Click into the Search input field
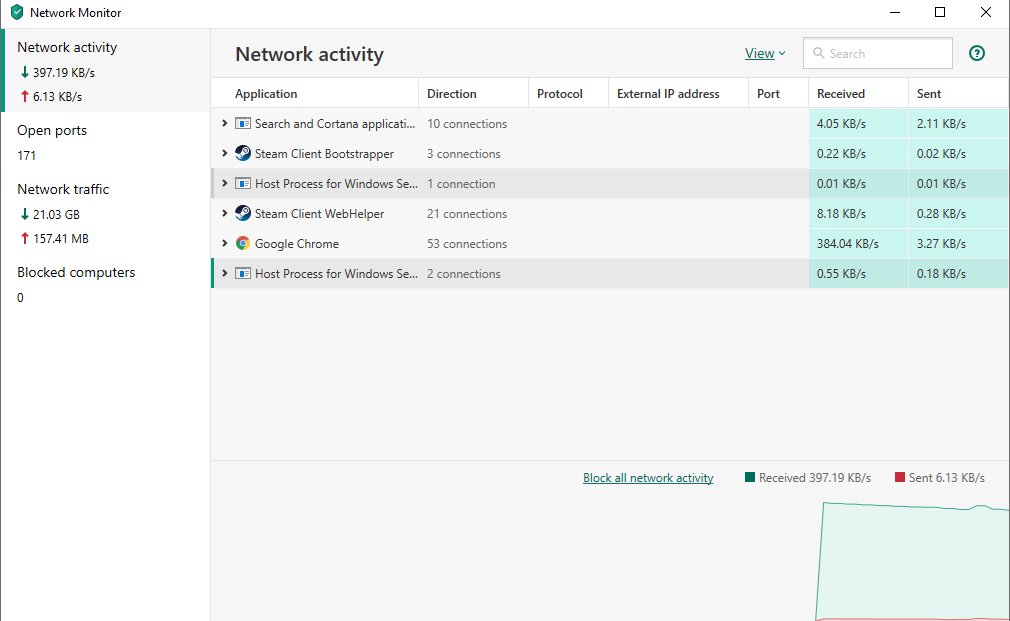The height and width of the screenshot is (621, 1010). pyautogui.click(x=887, y=54)
